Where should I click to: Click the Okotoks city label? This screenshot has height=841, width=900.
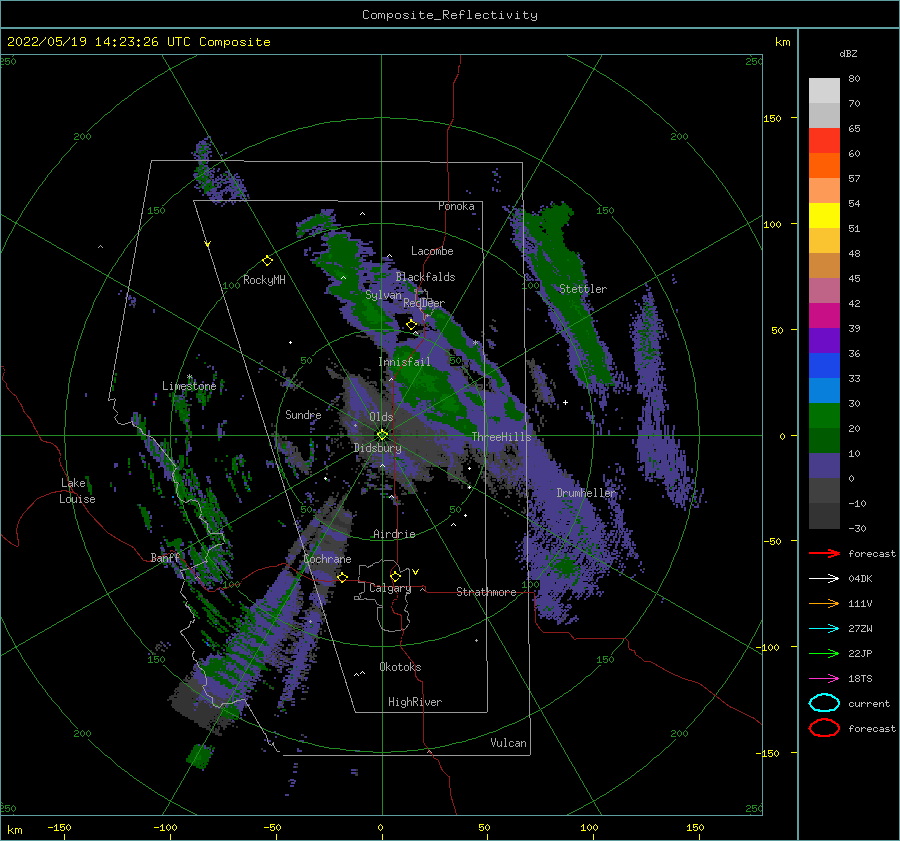400,668
